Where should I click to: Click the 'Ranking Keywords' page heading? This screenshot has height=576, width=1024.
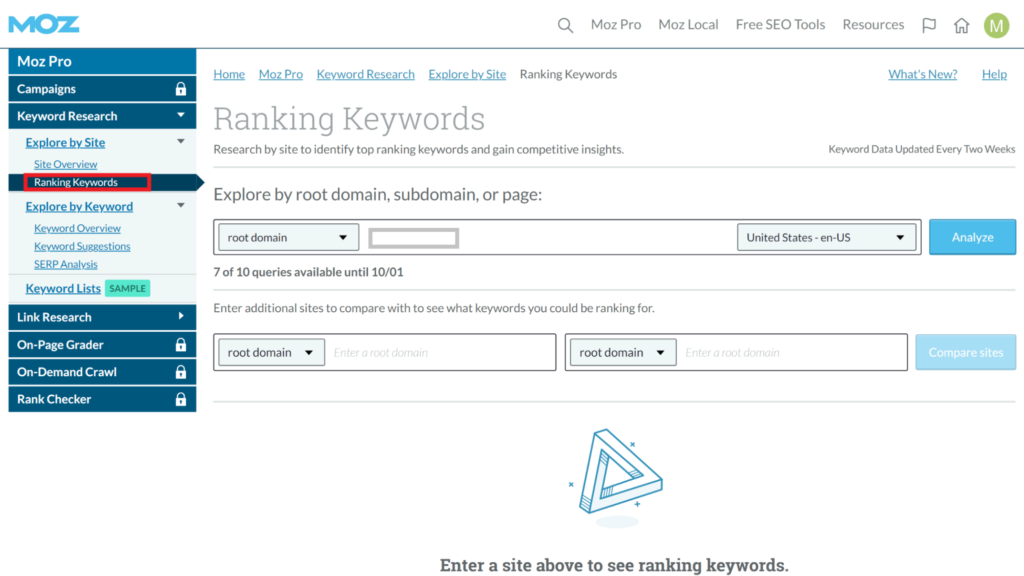[349, 119]
